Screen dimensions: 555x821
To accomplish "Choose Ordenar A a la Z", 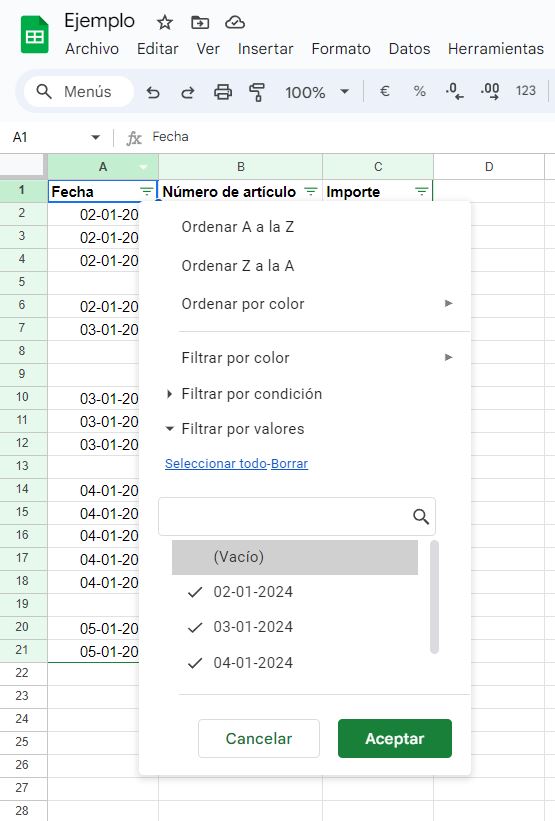I will click(x=238, y=227).
